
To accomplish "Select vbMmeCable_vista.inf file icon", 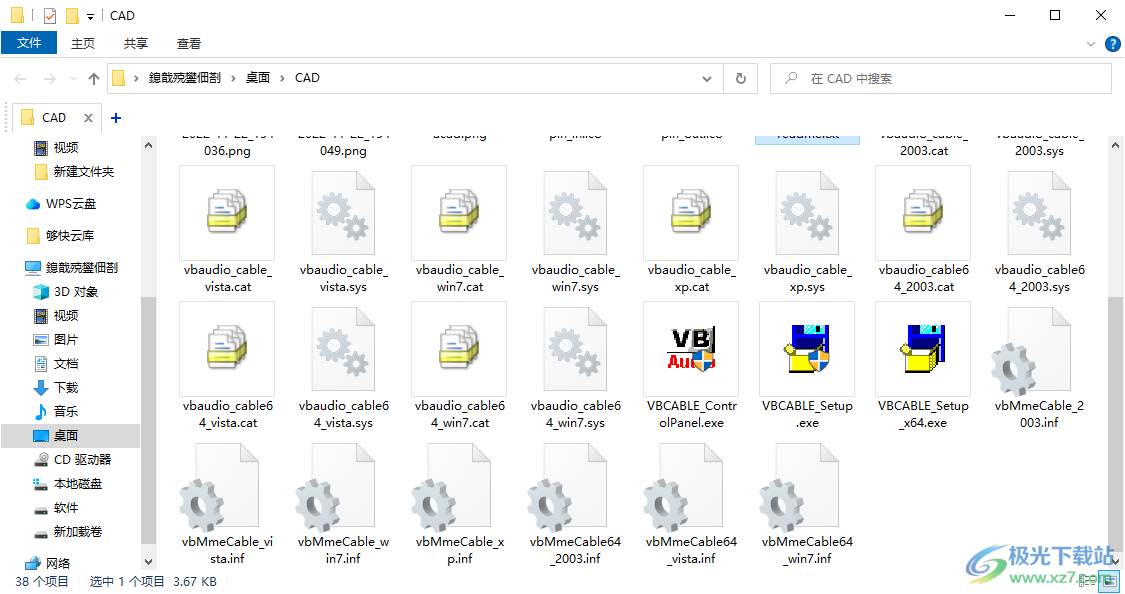I will (220, 487).
